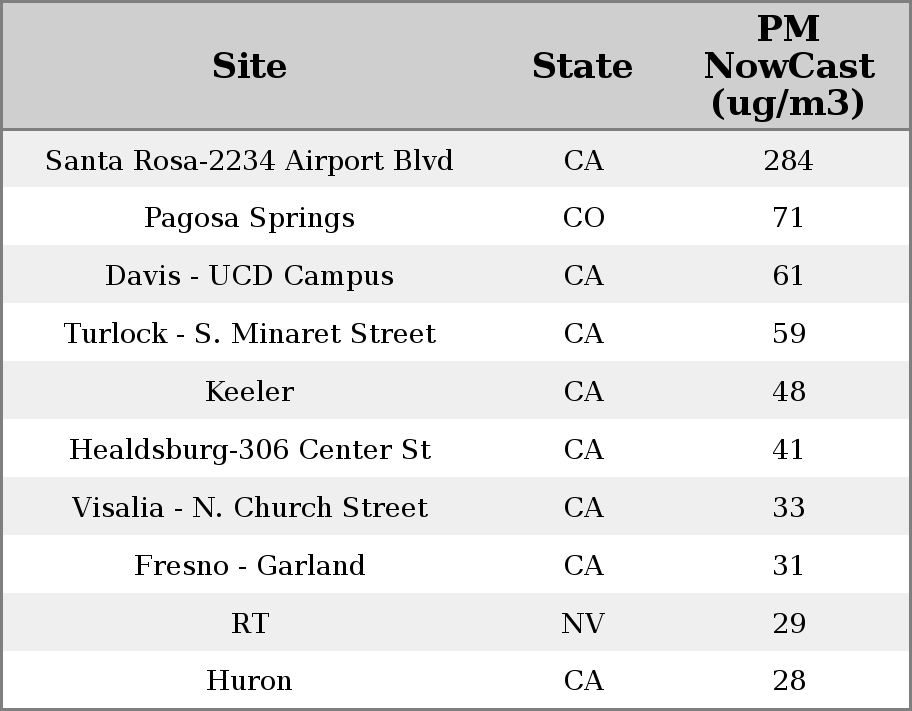Click the PM value 29
Viewport: 912px width, 711px height.
(x=788, y=624)
